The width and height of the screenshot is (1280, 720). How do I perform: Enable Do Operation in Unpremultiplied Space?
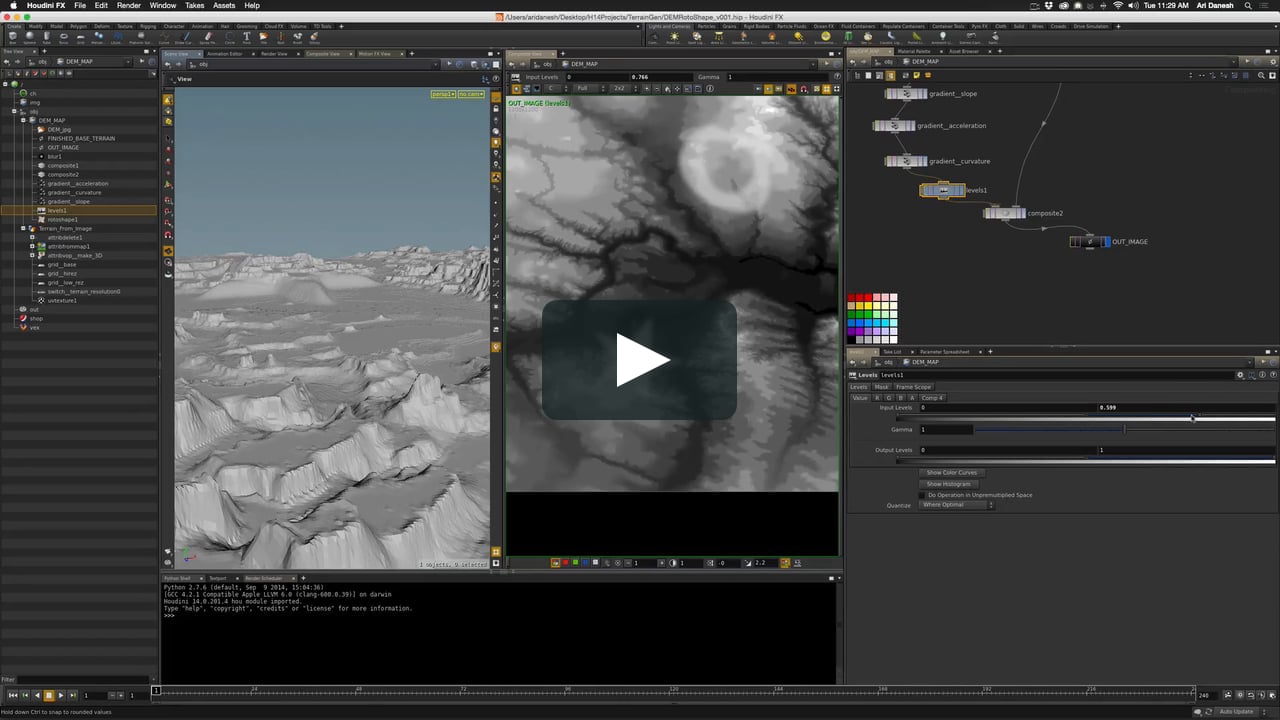[922, 495]
